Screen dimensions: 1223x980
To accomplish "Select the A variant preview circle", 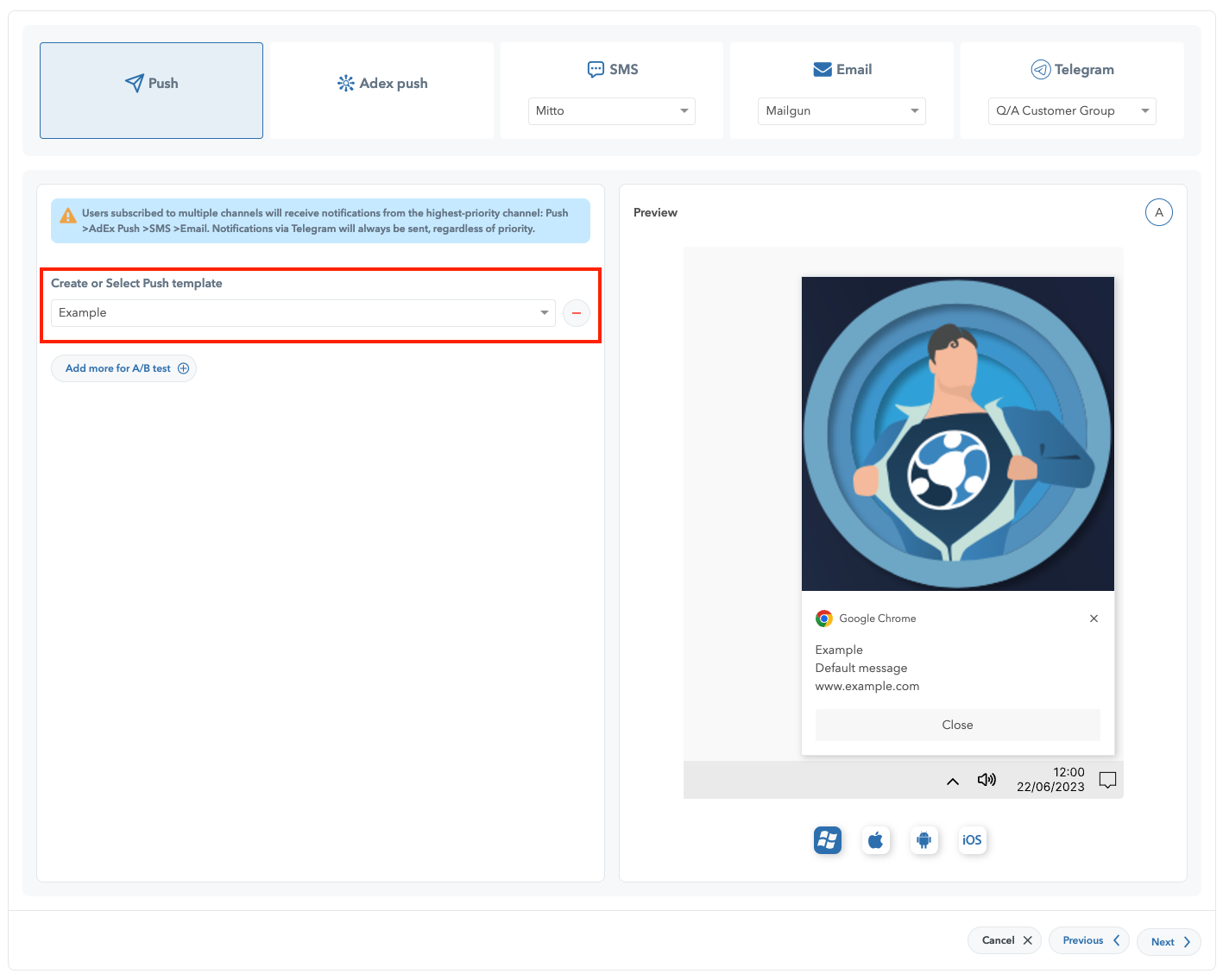I will tap(1158, 212).
